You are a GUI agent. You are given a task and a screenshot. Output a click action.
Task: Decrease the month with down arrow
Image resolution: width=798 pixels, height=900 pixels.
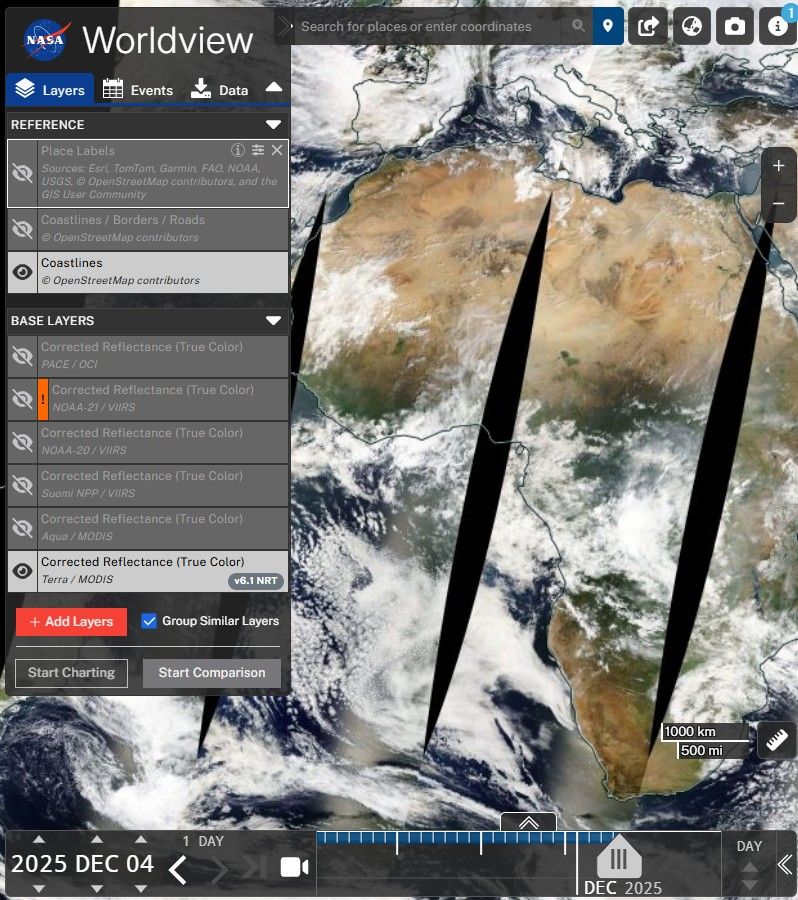click(97, 889)
